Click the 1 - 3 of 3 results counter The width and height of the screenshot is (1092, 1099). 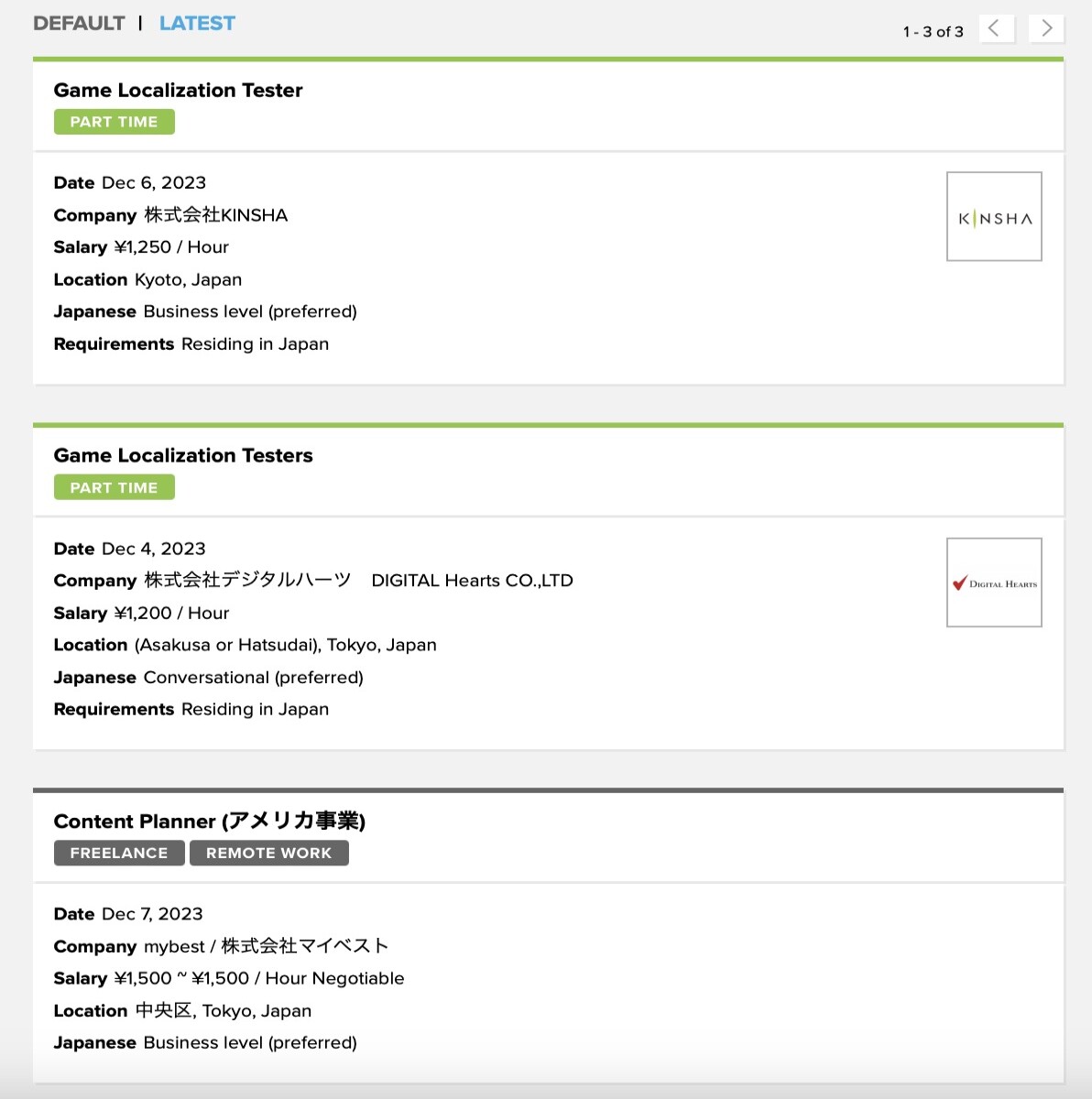click(933, 31)
